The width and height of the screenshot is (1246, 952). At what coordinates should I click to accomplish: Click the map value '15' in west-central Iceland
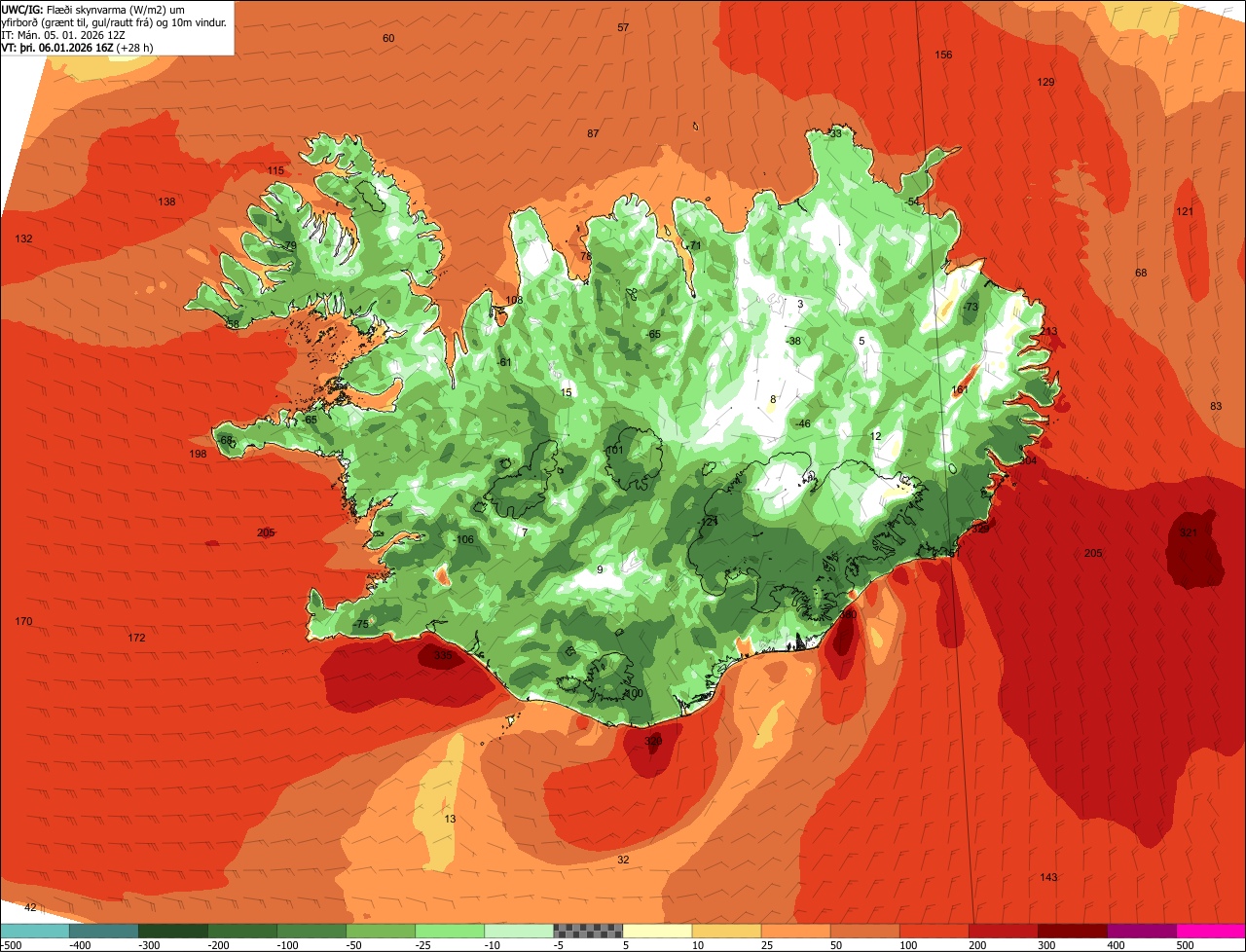(567, 393)
